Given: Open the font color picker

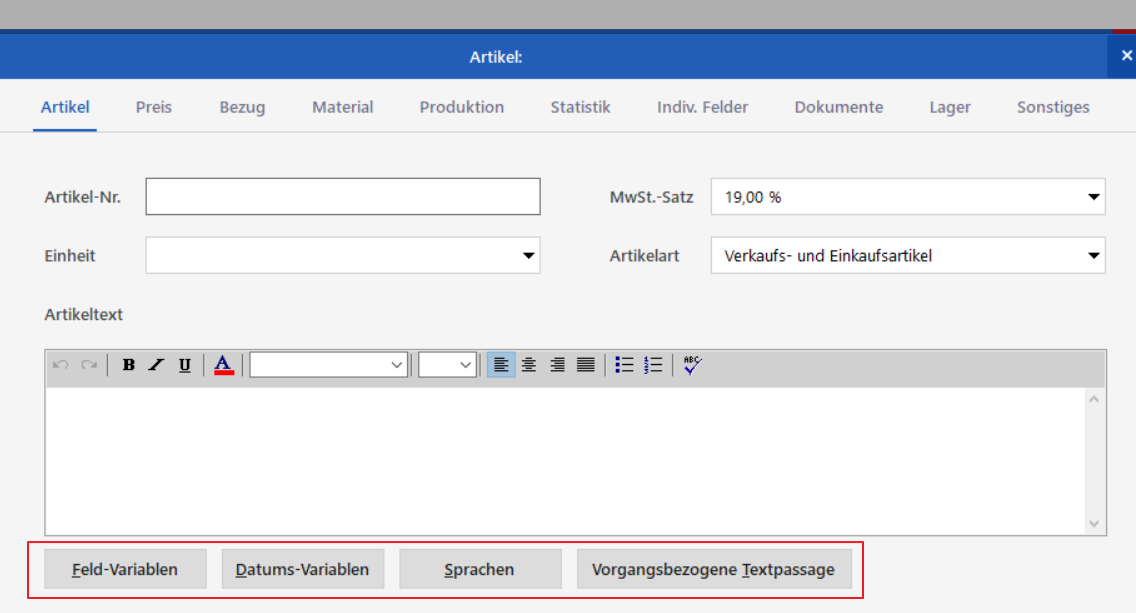Looking at the screenshot, I should click(x=224, y=364).
